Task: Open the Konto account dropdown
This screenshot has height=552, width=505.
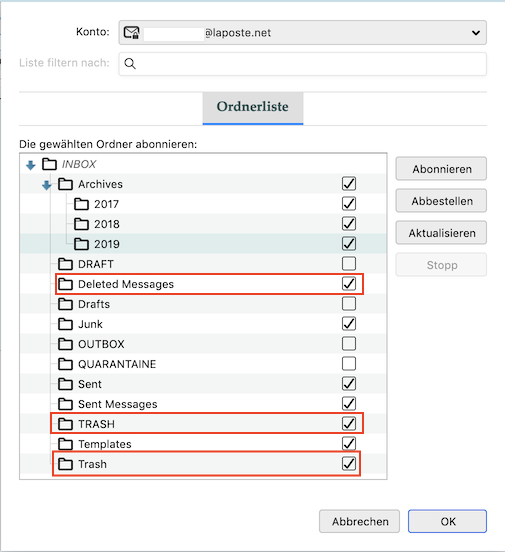Action: 303,33
